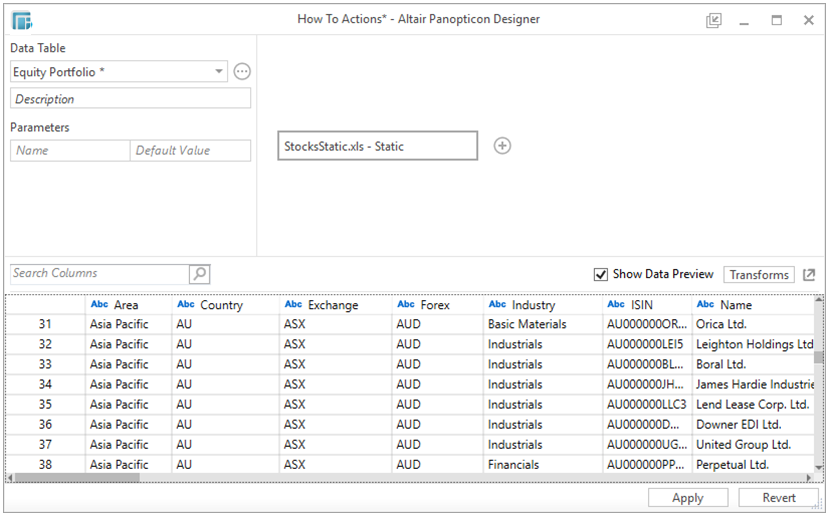Viewport: 828px width, 518px height.
Task: Select the Industry column header
Action: click(538, 304)
